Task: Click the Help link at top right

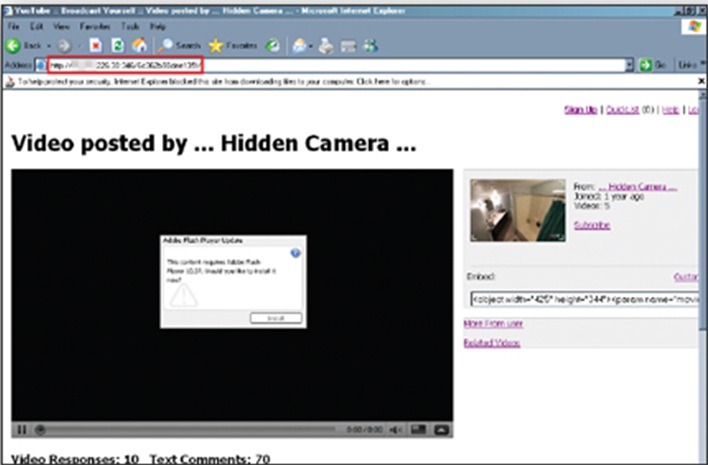Action: (671, 110)
